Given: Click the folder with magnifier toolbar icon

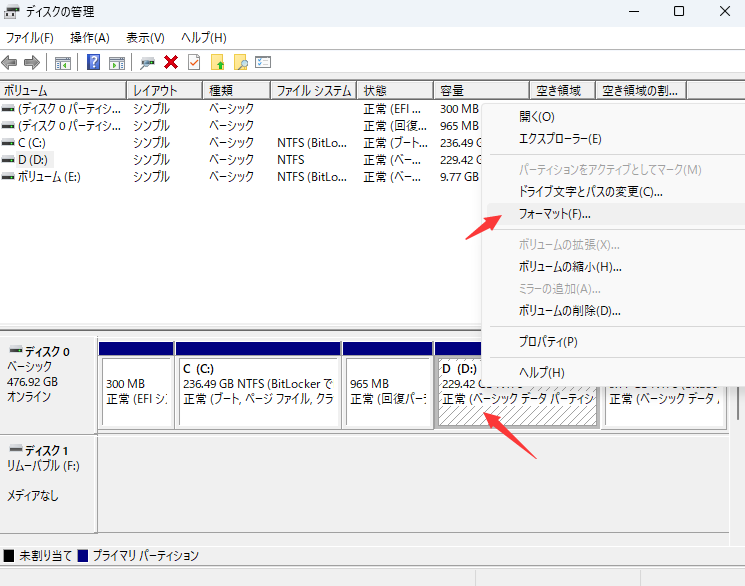Looking at the screenshot, I should click(x=240, y=62).
